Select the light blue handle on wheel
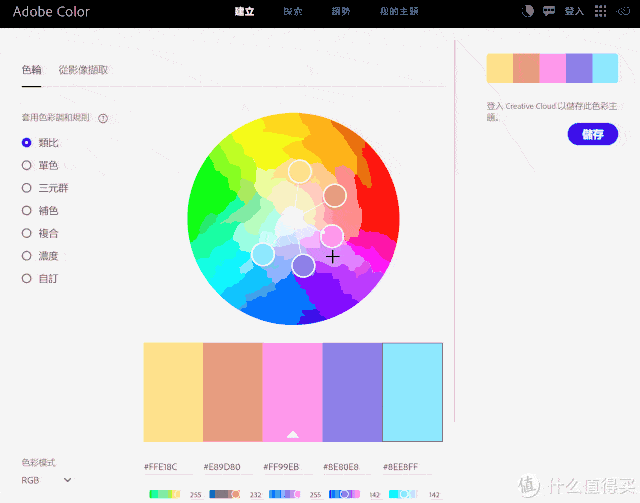Screen dimensions: 640x503 click(262, 254)
